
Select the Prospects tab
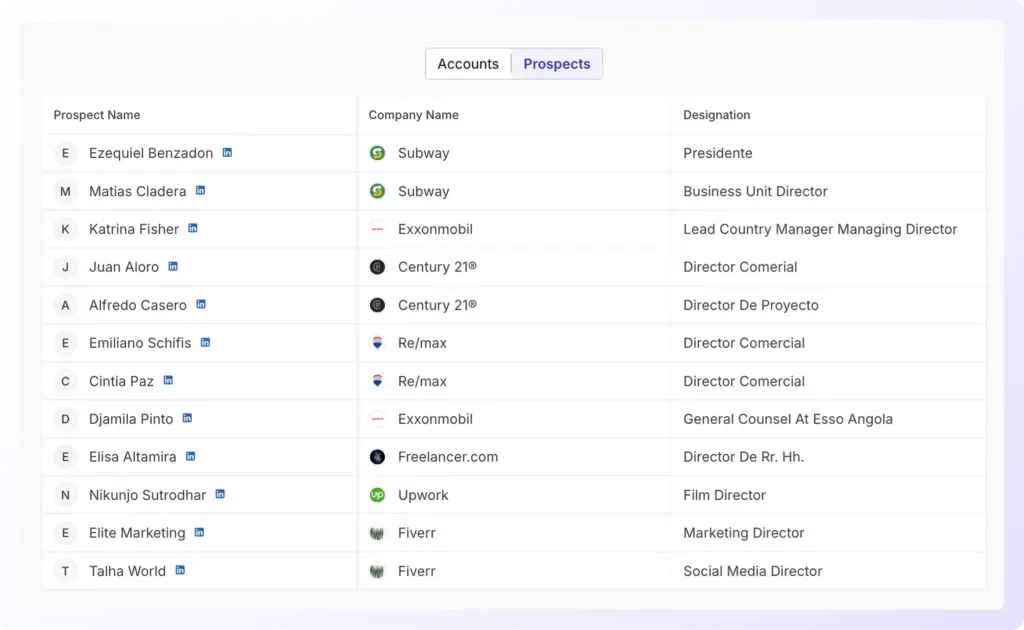point(557,64)
